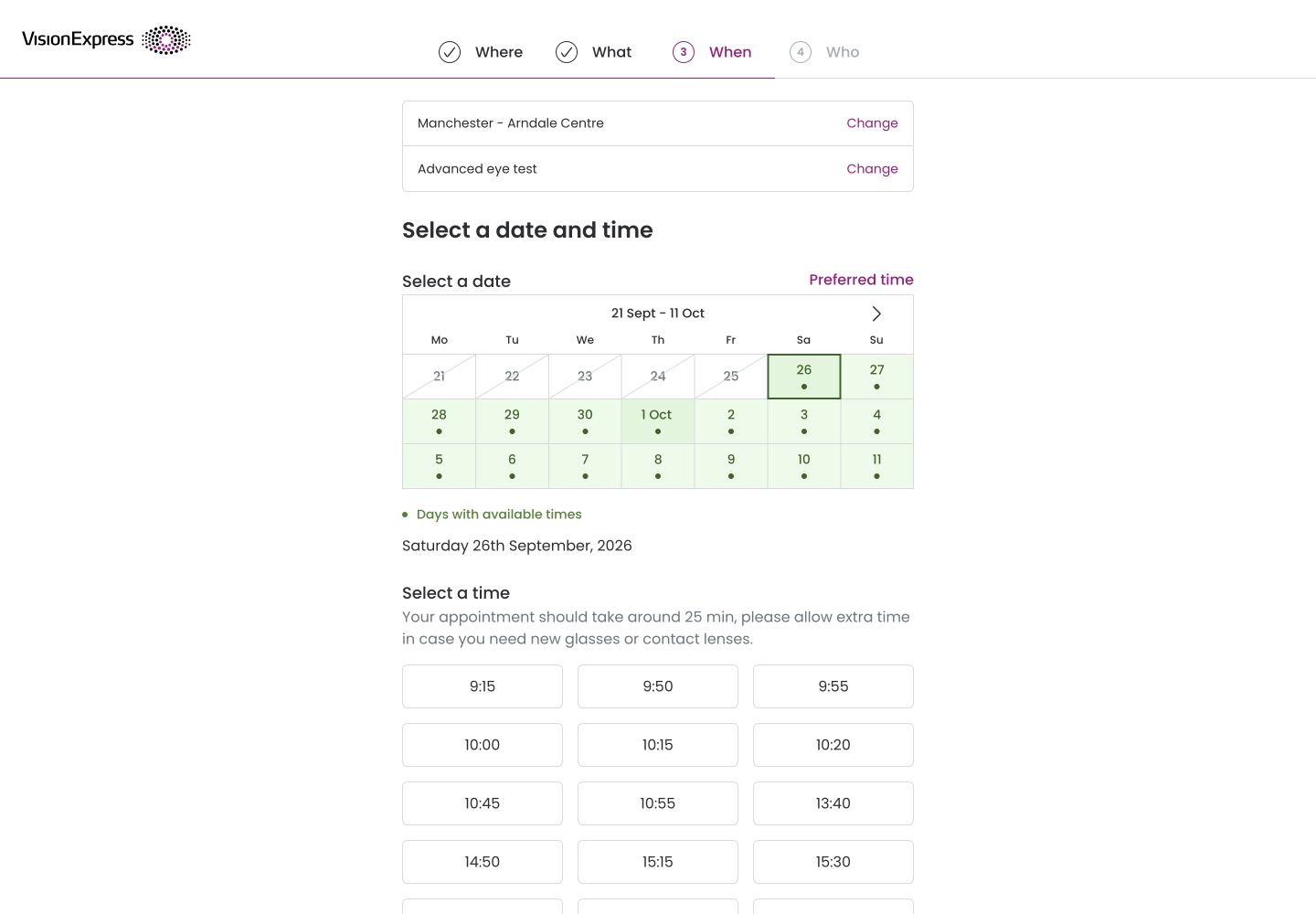This screenshot has width=1316, height=914.
Task: Click the 'Select a date and time' heading
Action: [527, 230]
